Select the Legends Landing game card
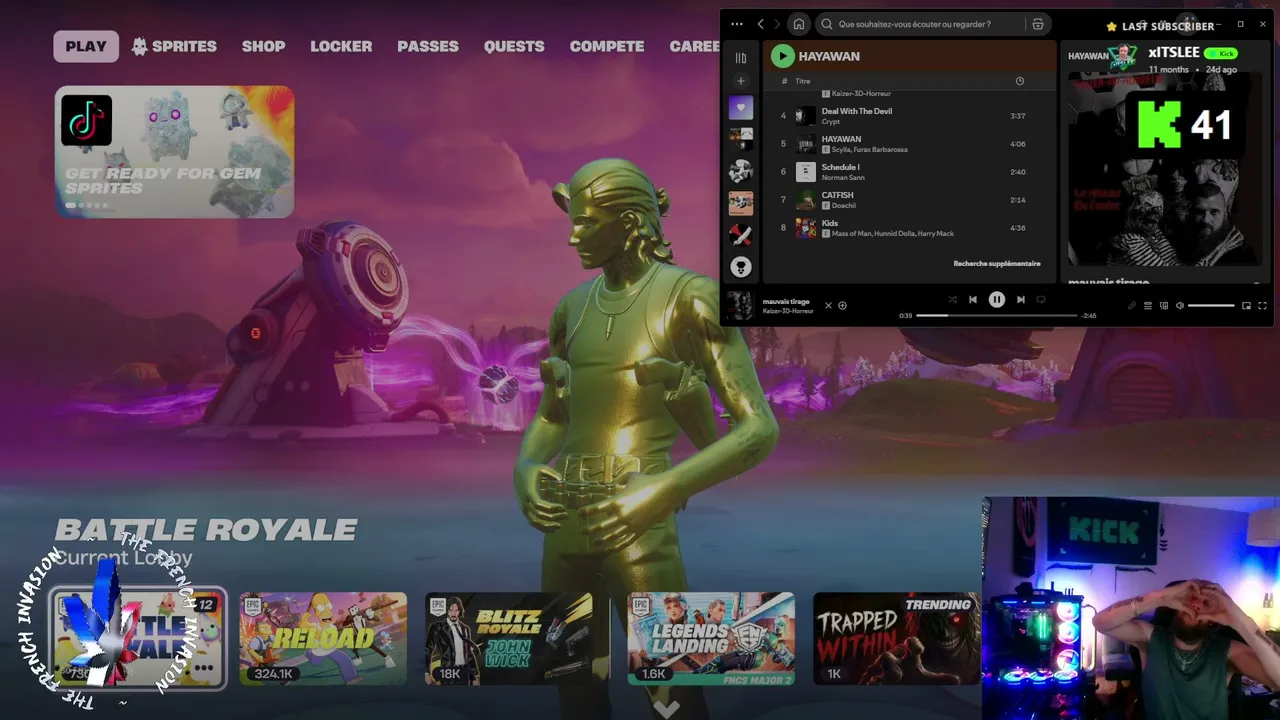Image resolution: width=1280 pixels, height=720 pixels. [x=711, y=638]
